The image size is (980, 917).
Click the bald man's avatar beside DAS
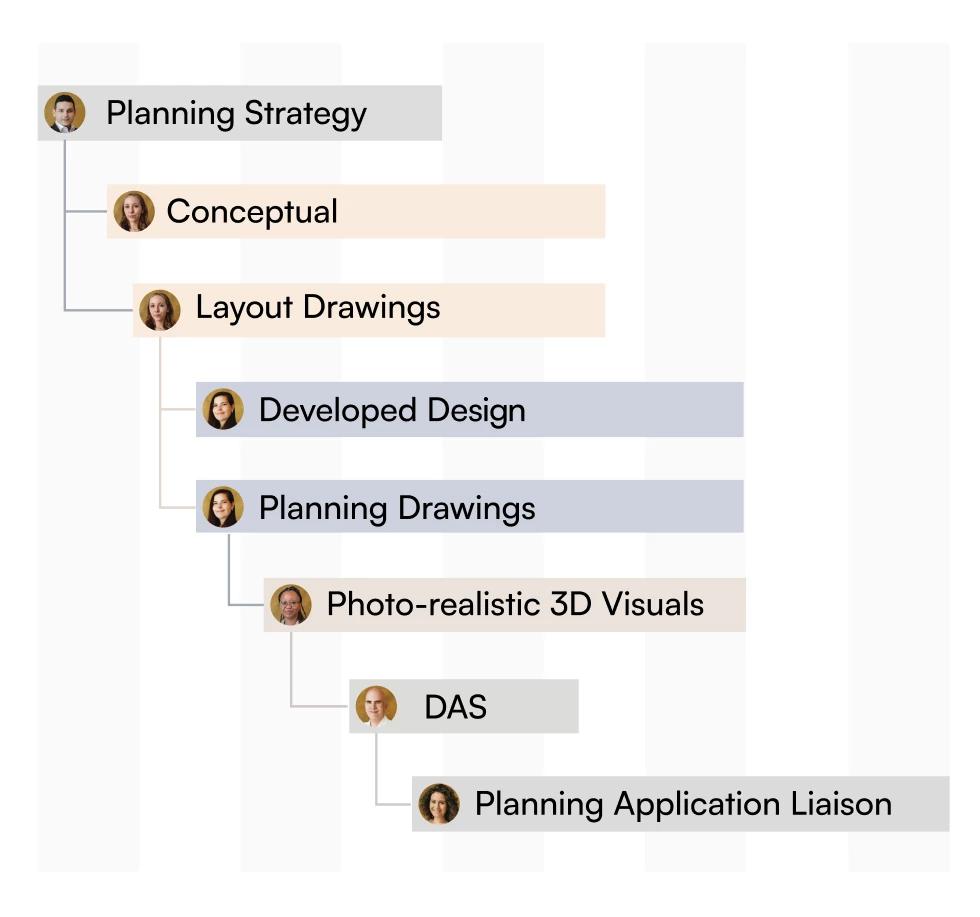376,706
